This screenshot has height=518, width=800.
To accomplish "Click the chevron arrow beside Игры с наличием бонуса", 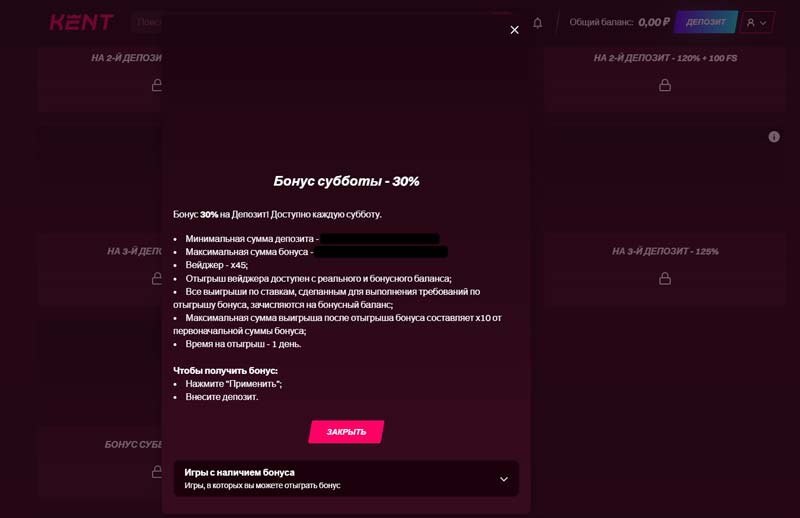I will (504, 479).
